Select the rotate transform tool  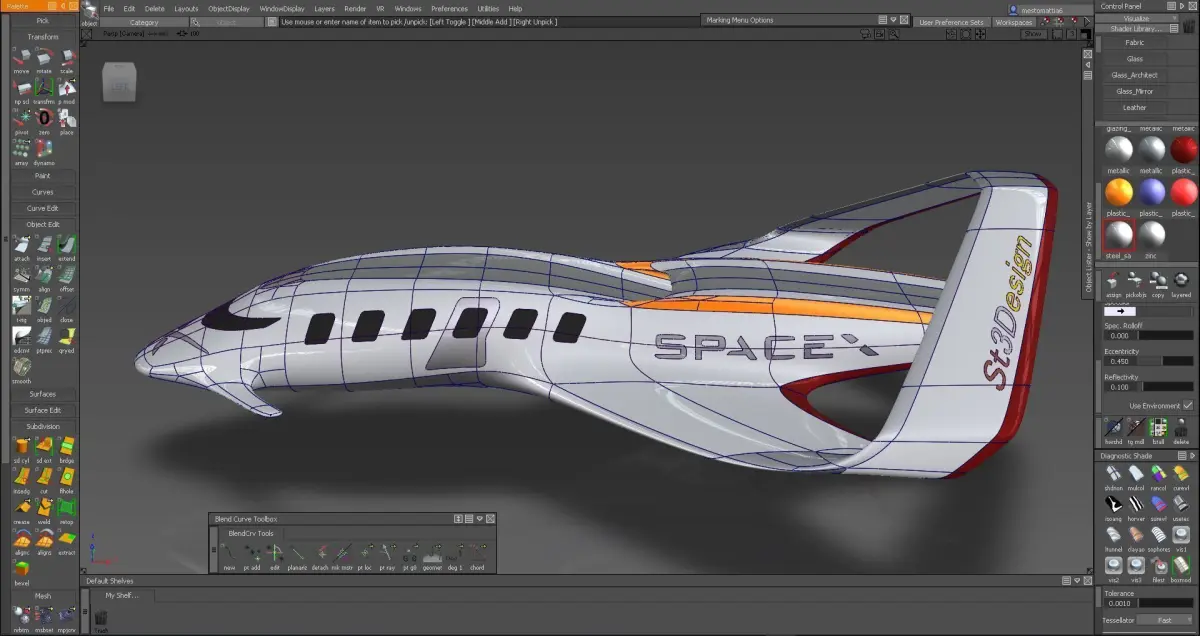pyautogui.click(x=44, y=58)
